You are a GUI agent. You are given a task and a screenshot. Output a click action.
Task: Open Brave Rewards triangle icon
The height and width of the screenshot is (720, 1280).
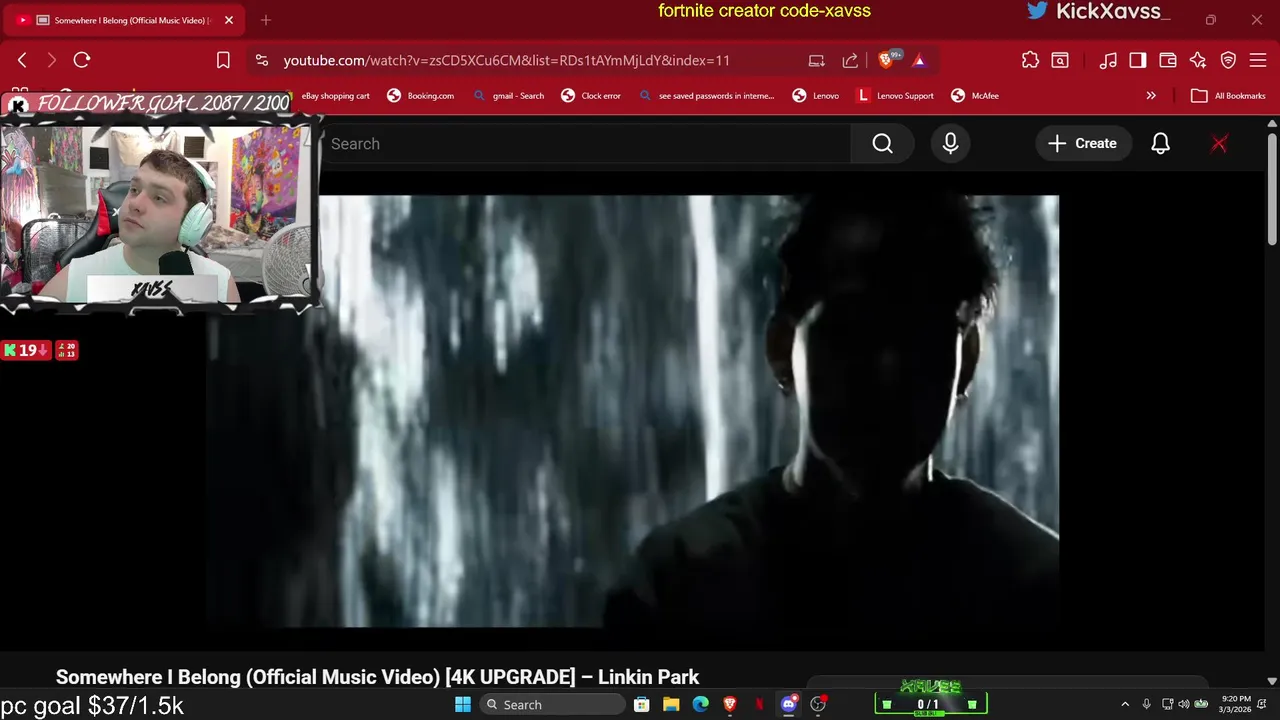pos(919,60)
